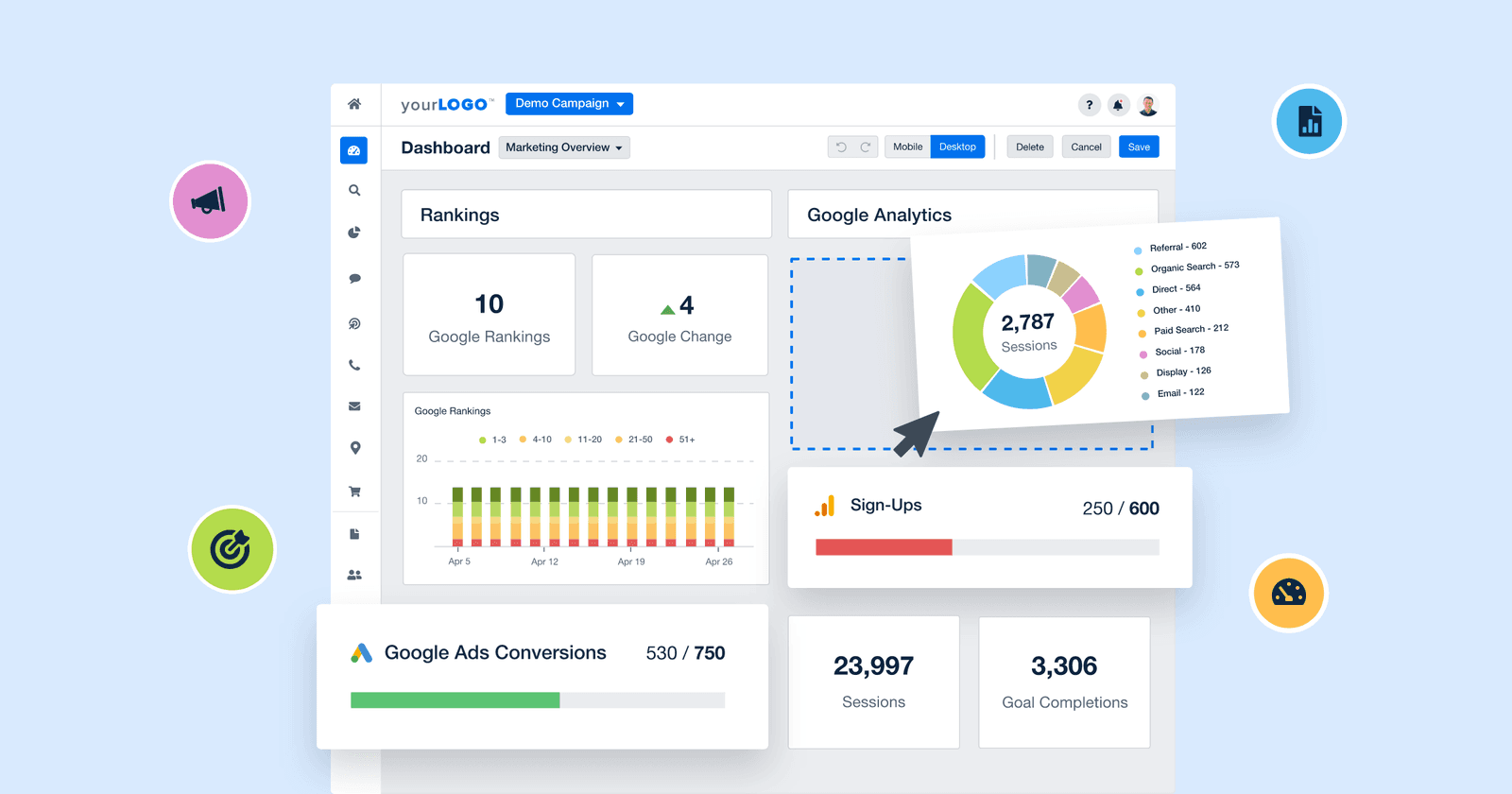Image resolution: width=1512 pixels, height=794 pixels.
Task: Click the Delete button
Action: point(1029,147)
